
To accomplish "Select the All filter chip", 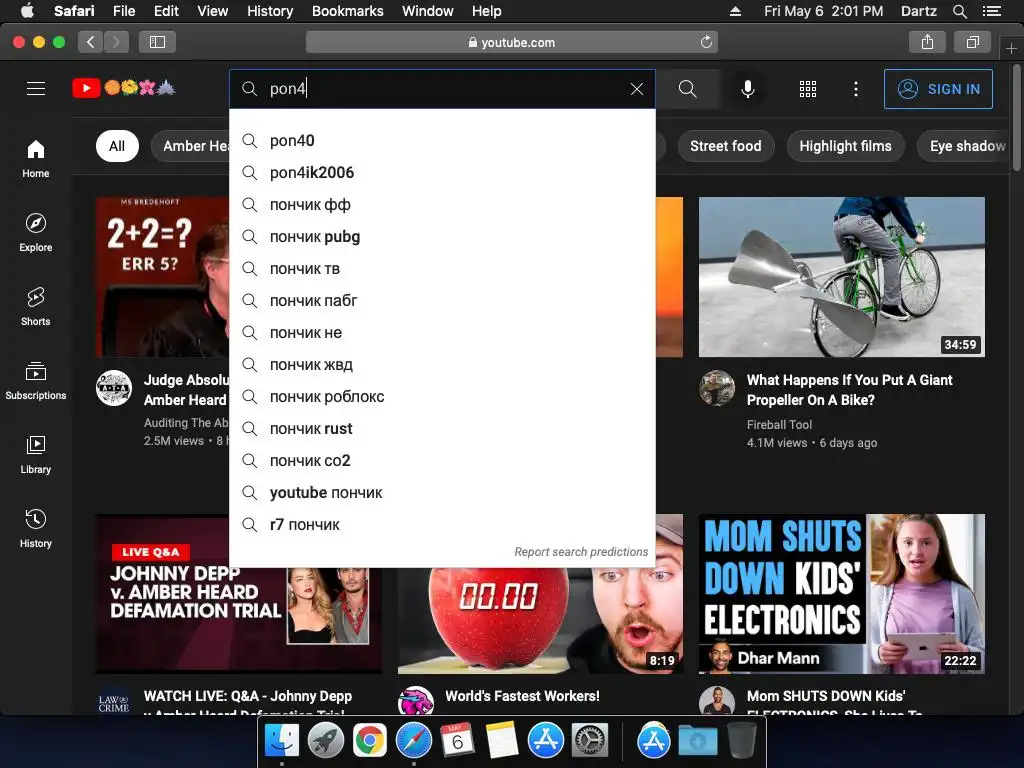I will coord(117,146).
